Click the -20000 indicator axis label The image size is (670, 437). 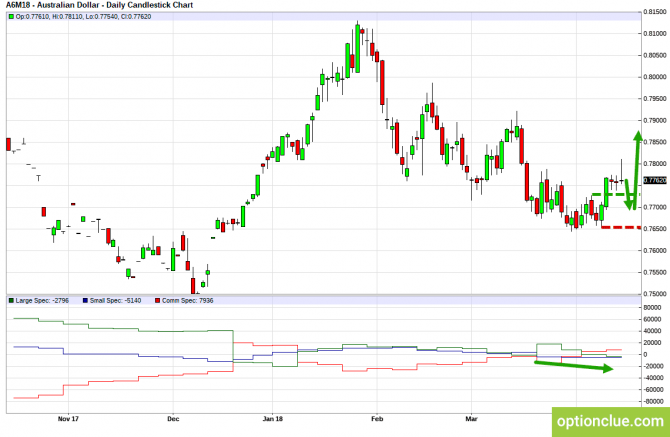653,366
